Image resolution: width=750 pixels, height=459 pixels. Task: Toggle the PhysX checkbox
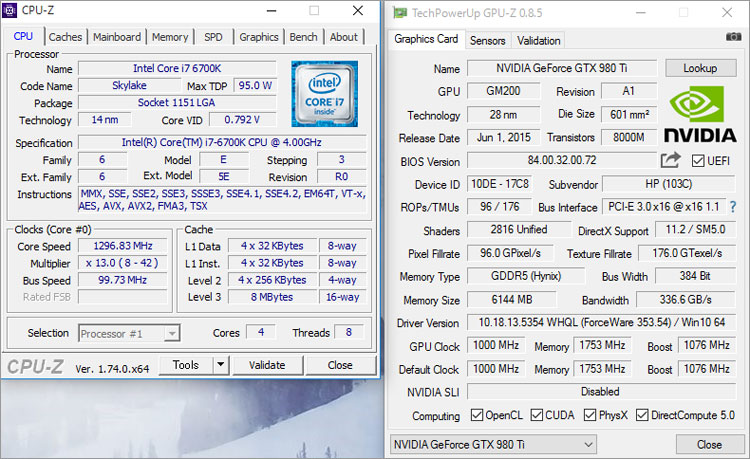pos(591,415)
